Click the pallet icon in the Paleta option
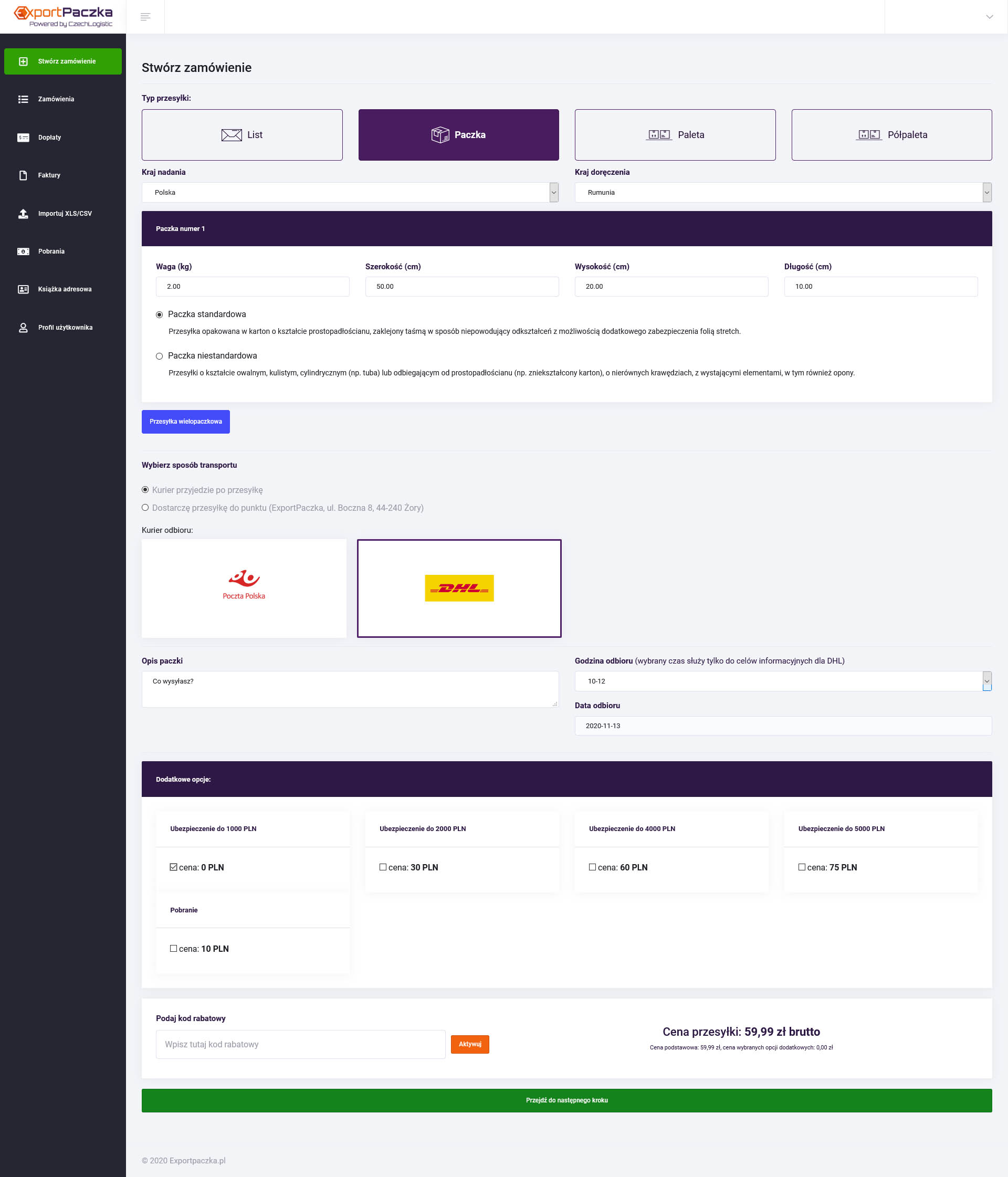The image size is (1008, 1177). pos(659,134)
